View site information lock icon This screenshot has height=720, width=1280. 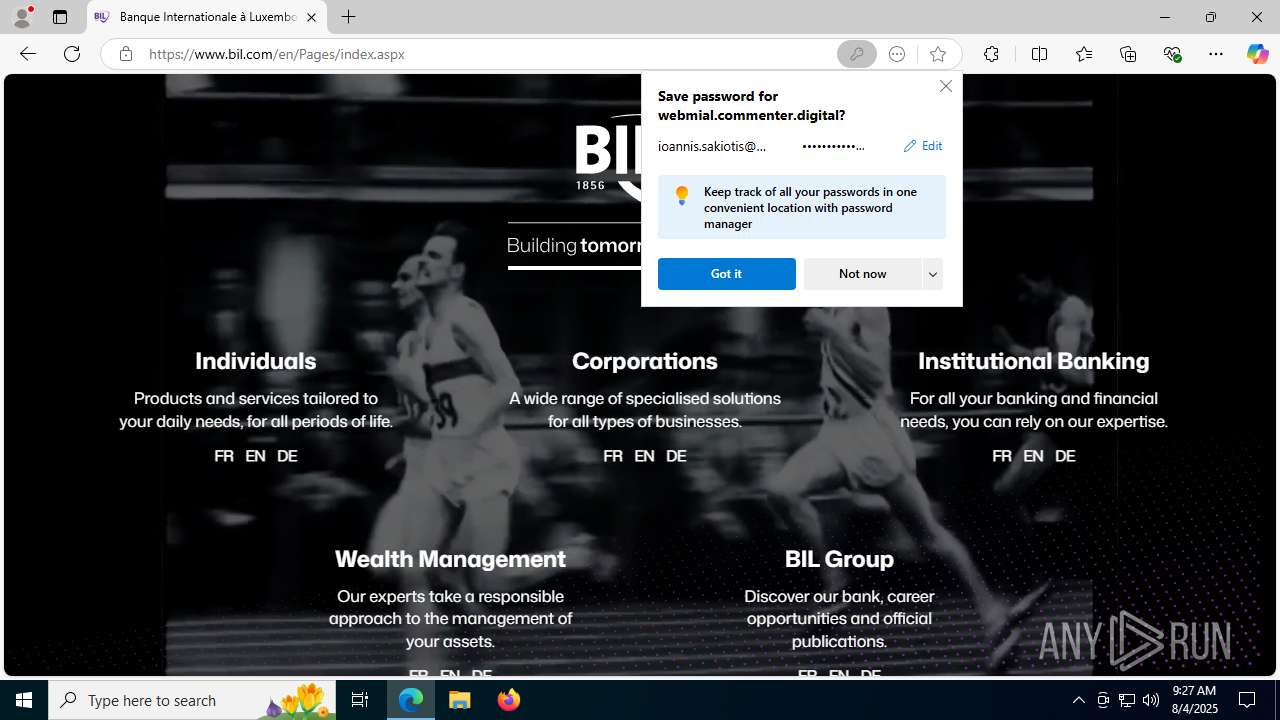125,54
